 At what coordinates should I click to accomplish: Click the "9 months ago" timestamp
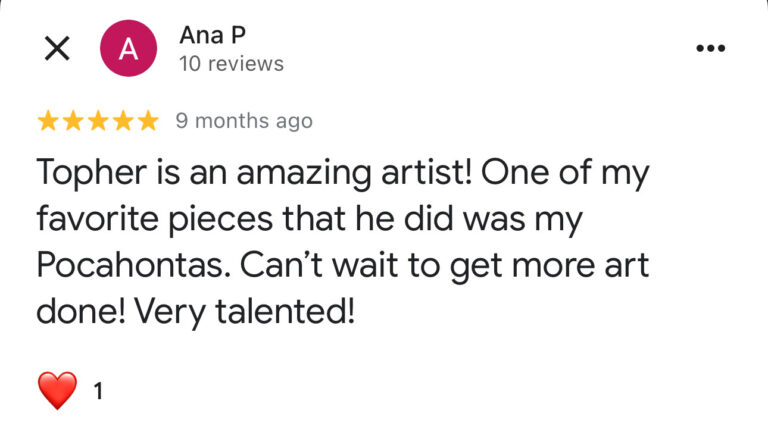pos(244,121)
